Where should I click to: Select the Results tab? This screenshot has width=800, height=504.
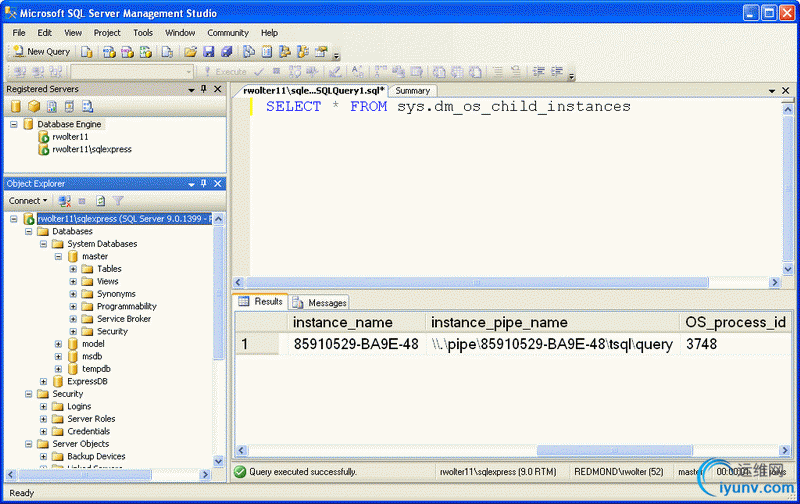pos(260,301)
